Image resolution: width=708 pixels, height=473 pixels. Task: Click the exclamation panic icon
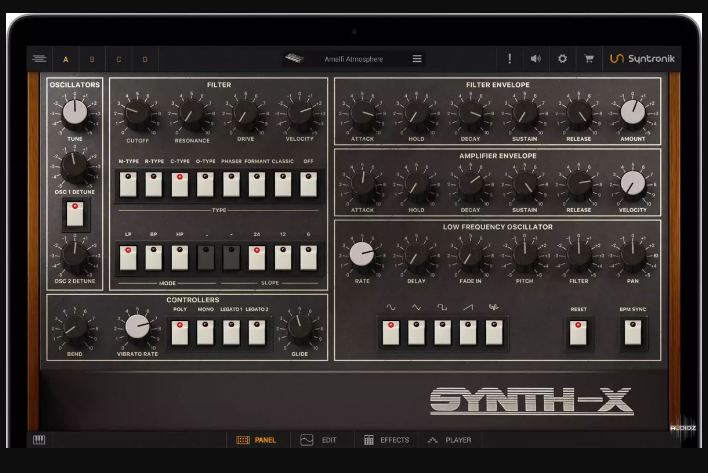tap(510, 59)
